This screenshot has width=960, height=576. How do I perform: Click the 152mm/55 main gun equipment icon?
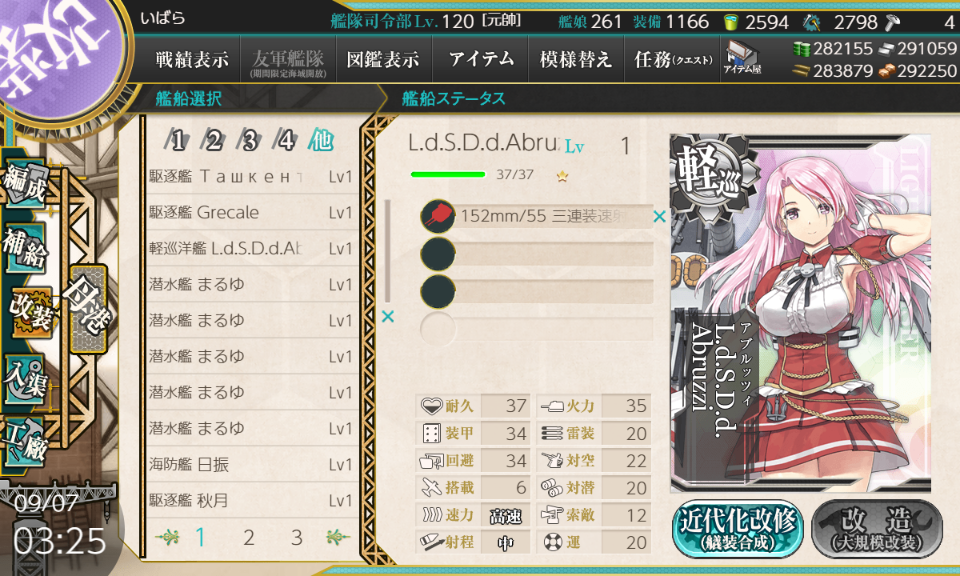click(438, 216)
